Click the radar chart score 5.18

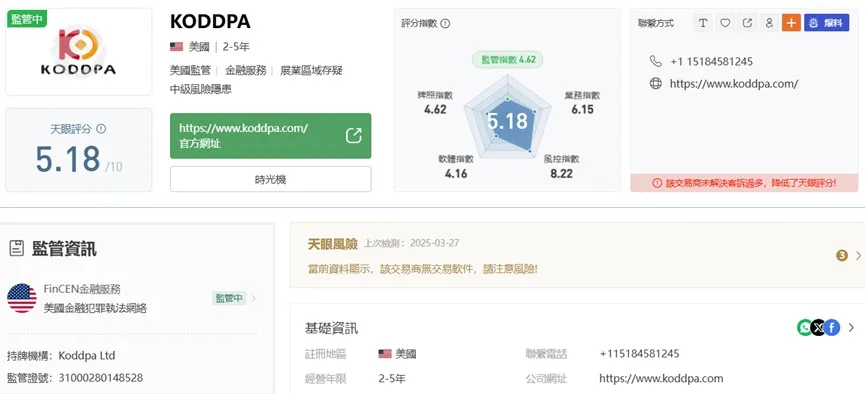(508, 121)
